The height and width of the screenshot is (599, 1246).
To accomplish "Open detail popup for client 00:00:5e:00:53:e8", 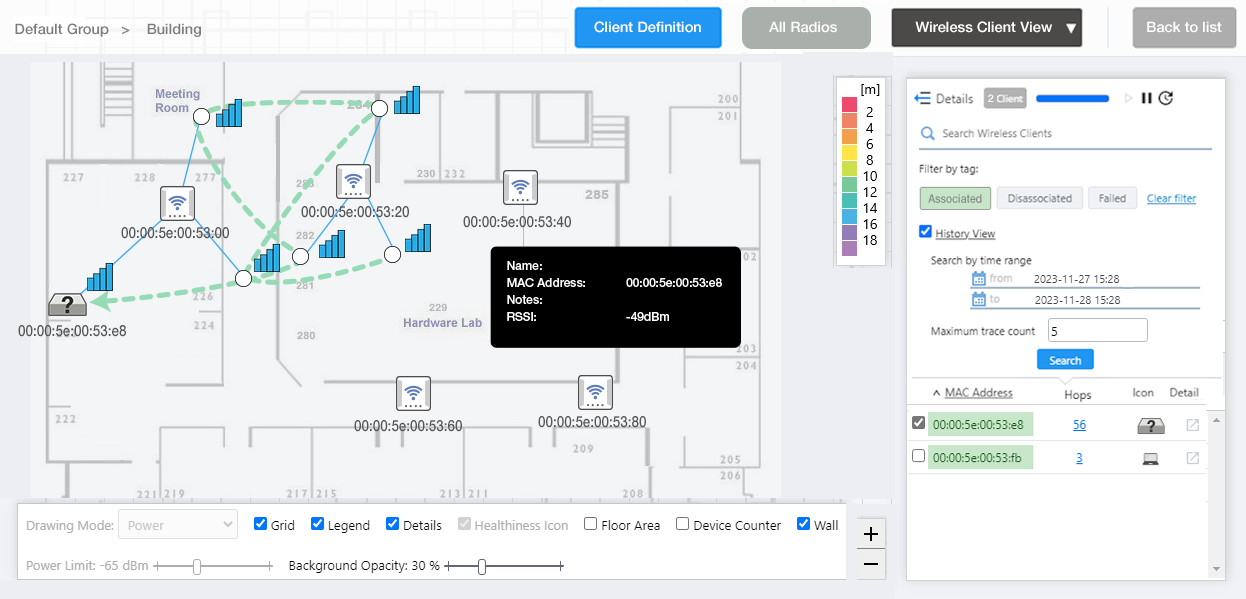I will (x=1192, y=425).
